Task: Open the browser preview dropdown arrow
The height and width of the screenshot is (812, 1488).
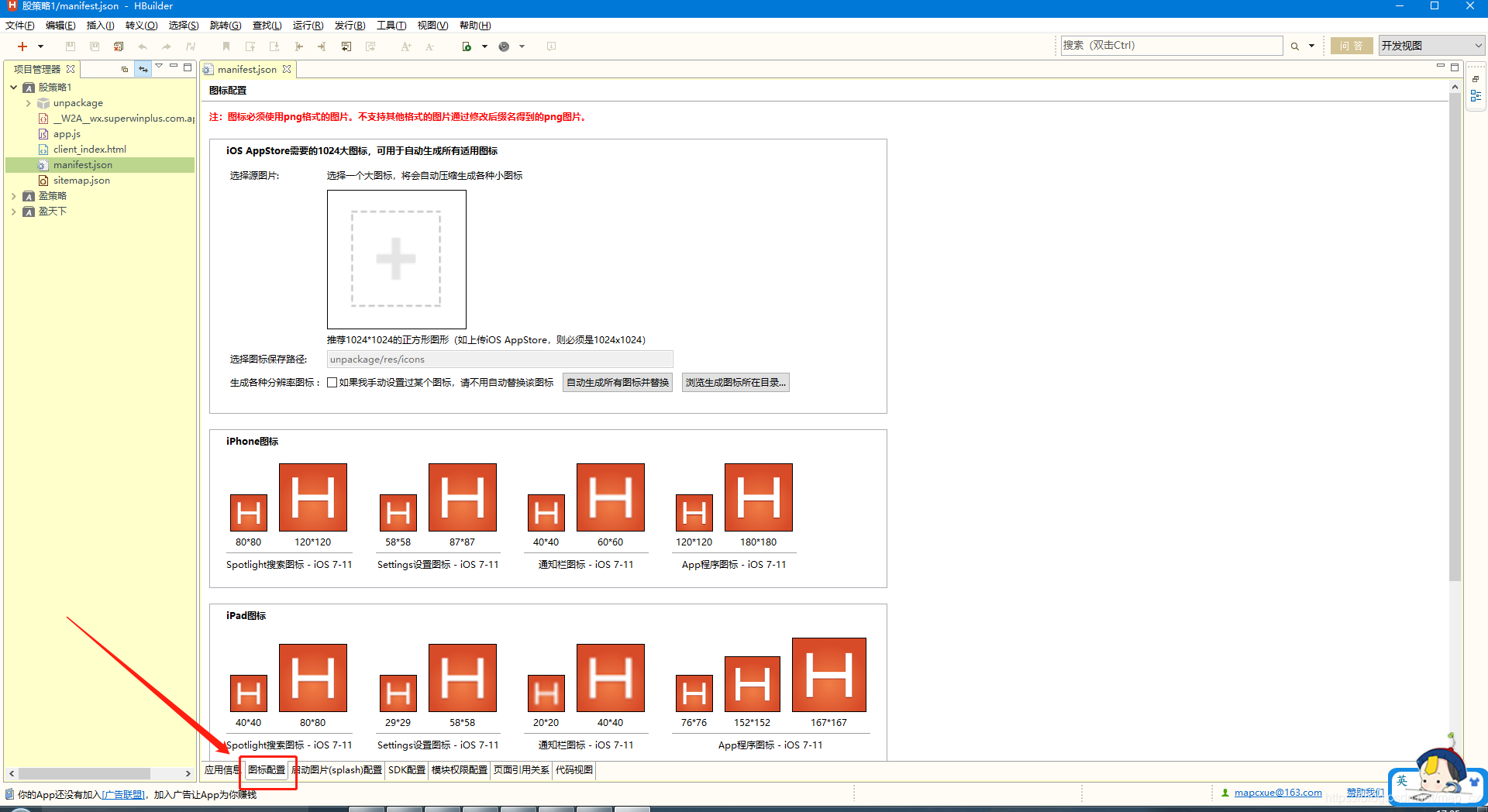Action: (x=522, y=46)
